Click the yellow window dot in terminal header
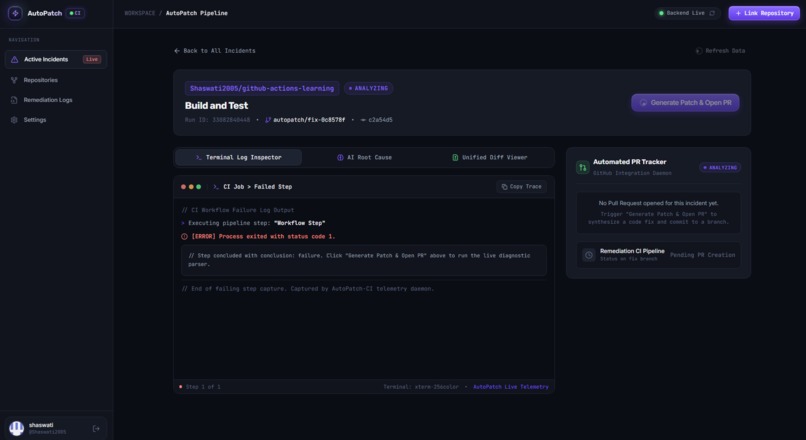The height and width of the screenshot is (440, 806). (191, 187)
